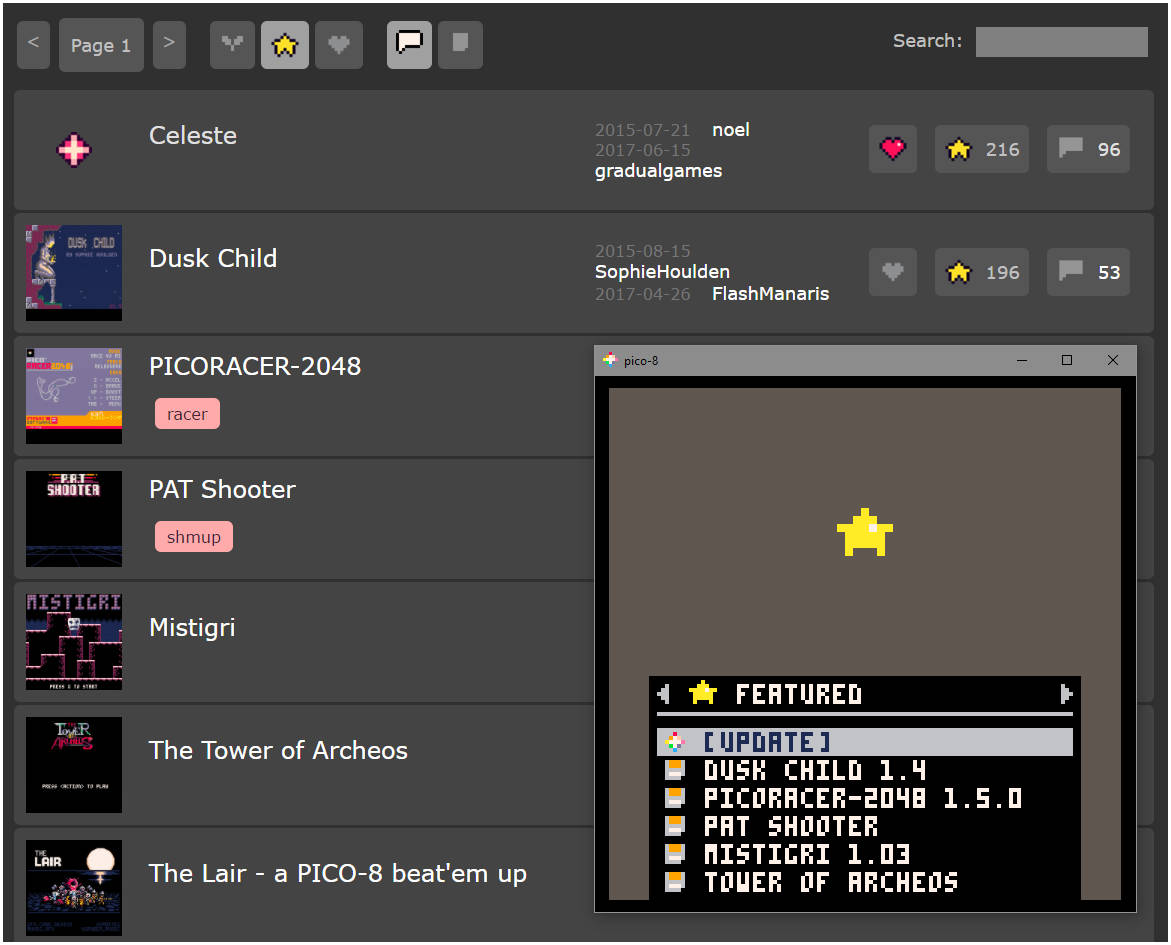
Task: Click cartridge icon beside TOWER OF ARCHEOS
Action: [x=675, y=882]
